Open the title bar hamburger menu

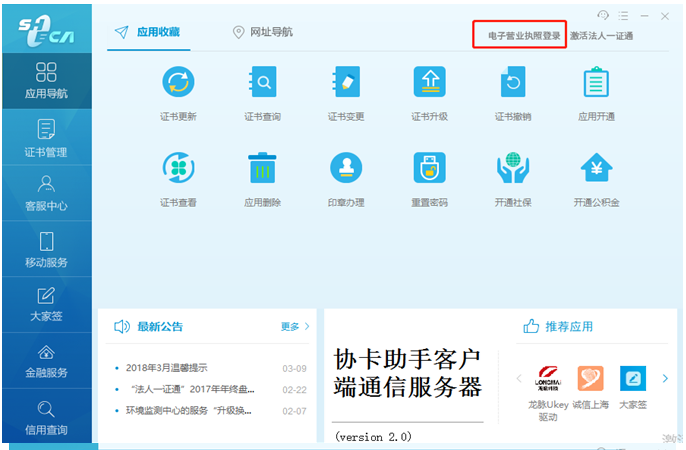pyautogui.click(x=624, y=16)
